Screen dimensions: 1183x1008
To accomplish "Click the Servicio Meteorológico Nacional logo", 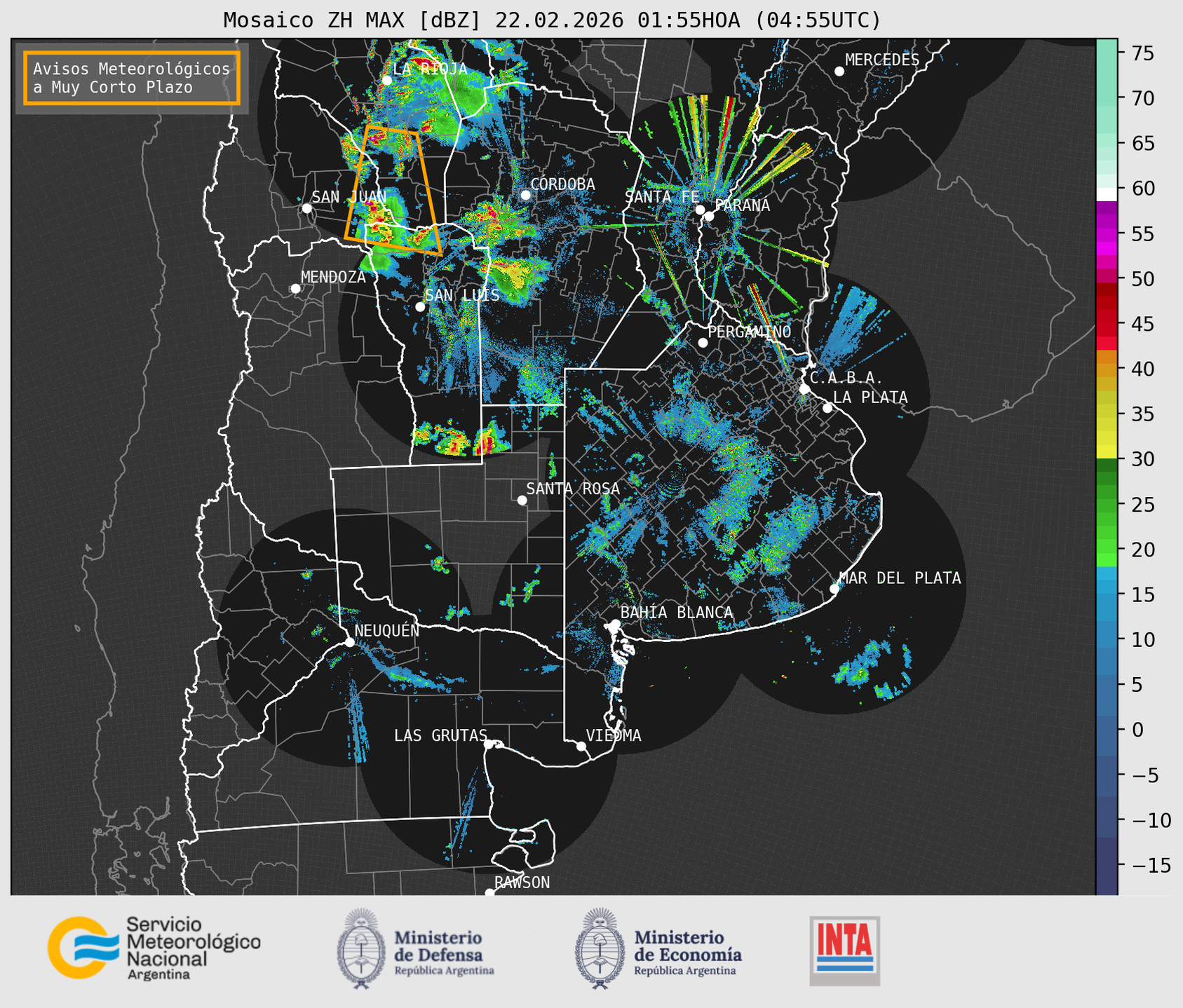I will tap(154, 948).
